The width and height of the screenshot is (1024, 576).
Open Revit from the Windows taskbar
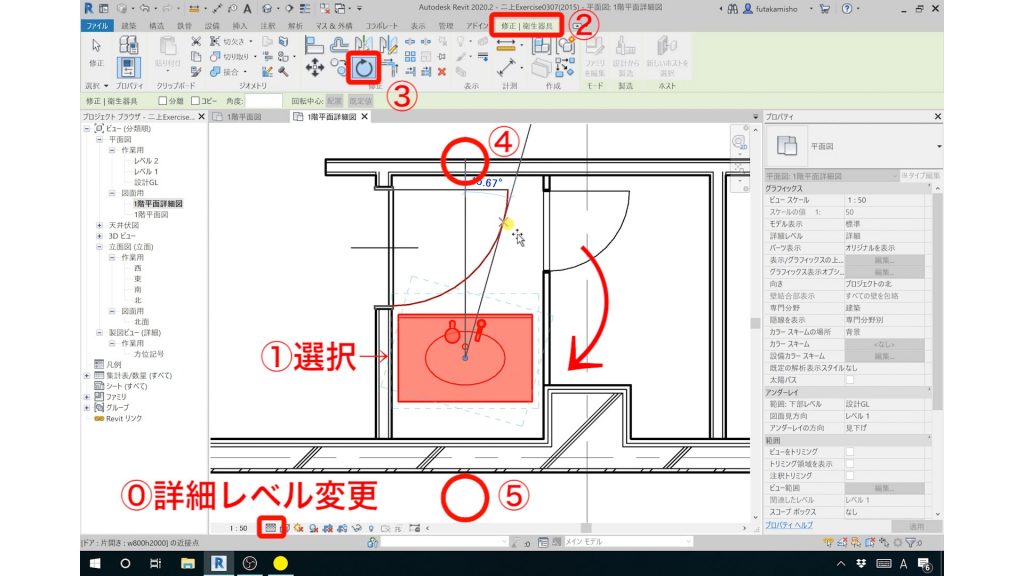(219, 565)
